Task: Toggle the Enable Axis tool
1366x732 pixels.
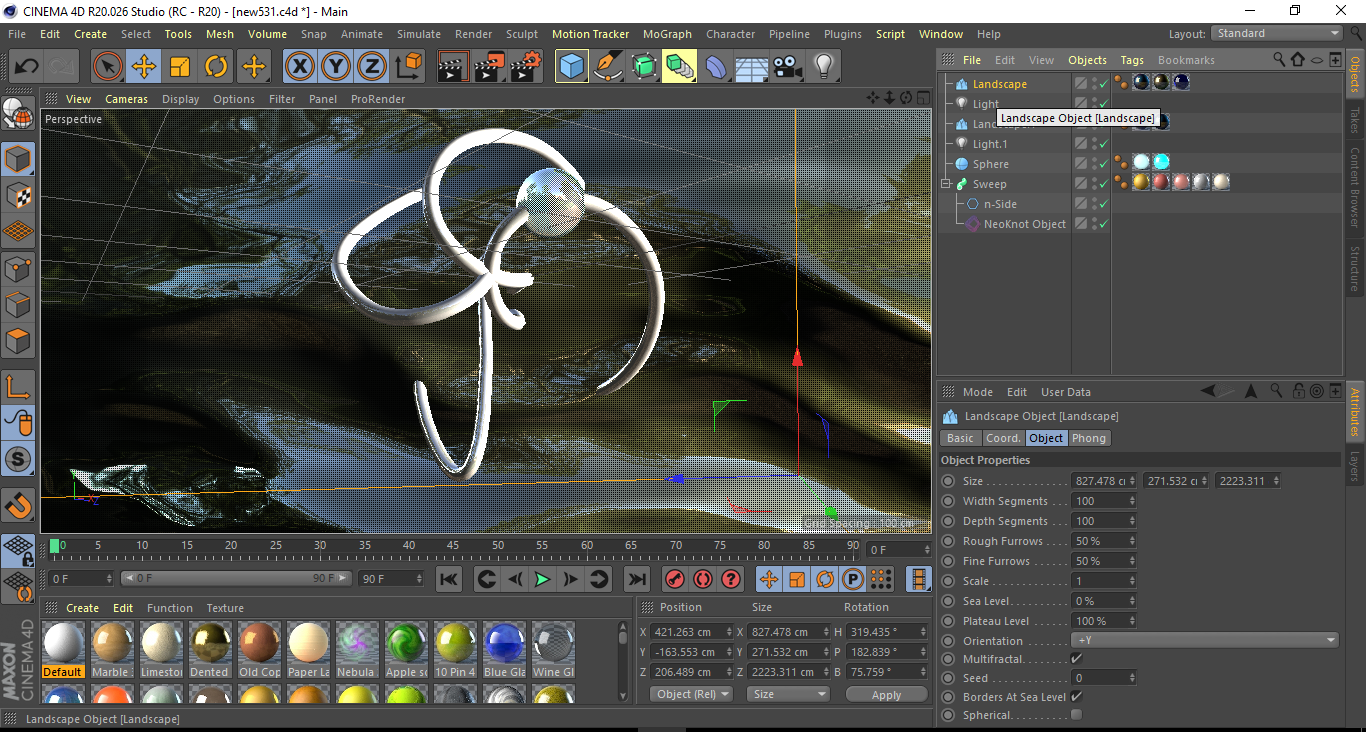Action: pos(19,387)
